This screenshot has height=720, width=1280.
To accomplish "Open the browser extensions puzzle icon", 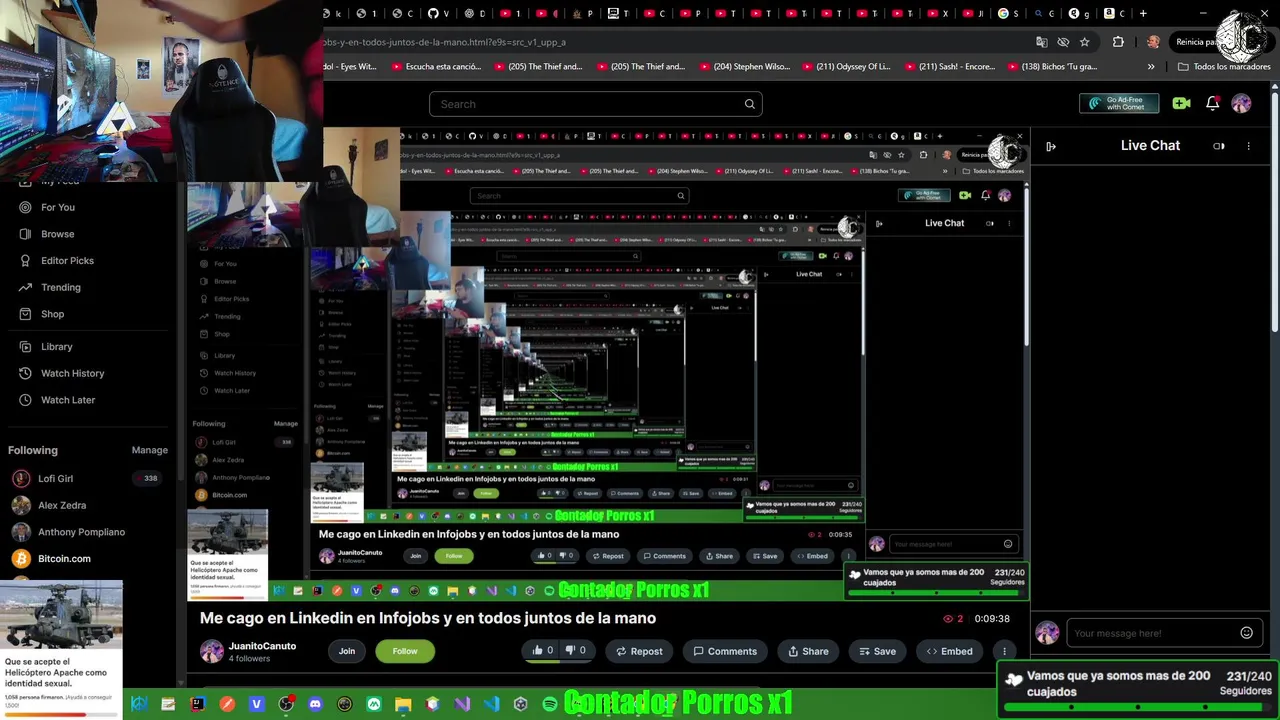I will pyautogui.click(x=1118, y=42).
